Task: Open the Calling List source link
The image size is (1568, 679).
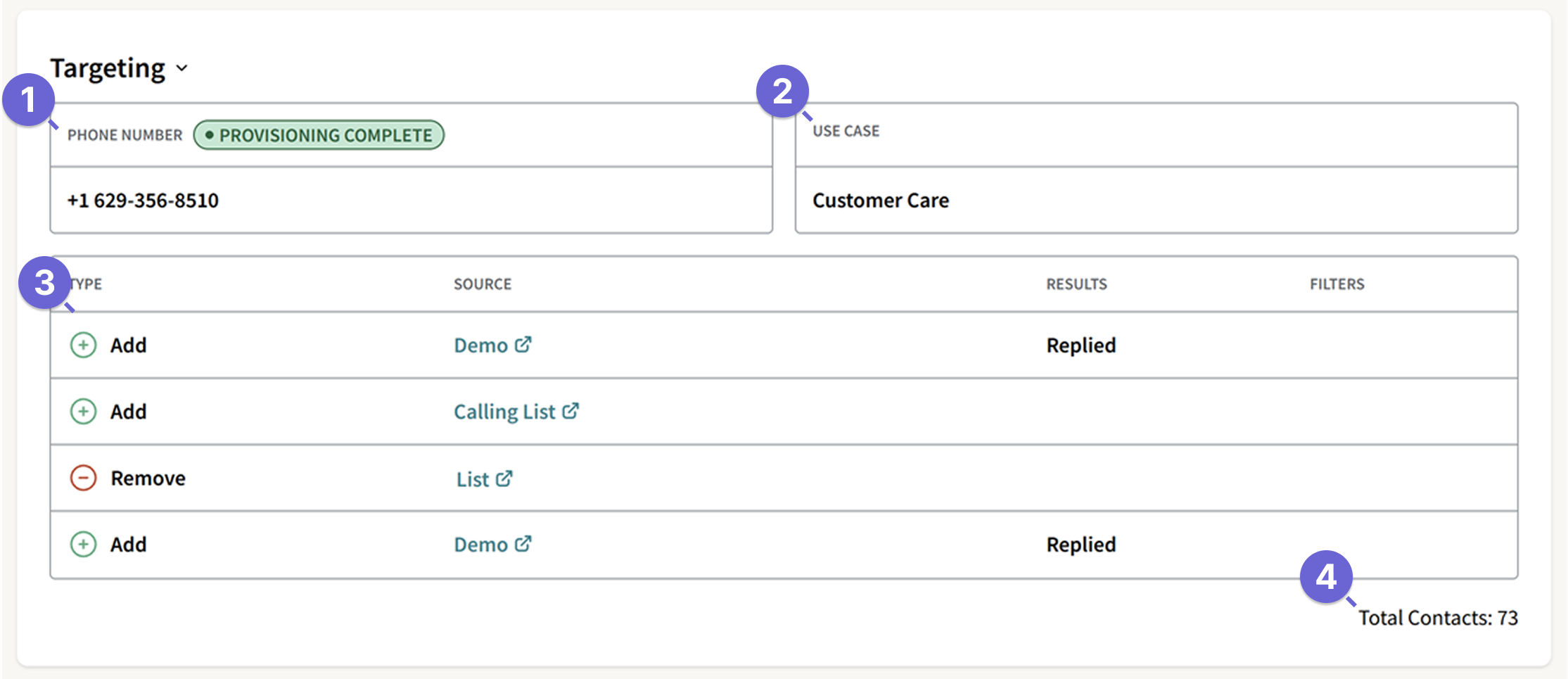Action: coord(516,412)
